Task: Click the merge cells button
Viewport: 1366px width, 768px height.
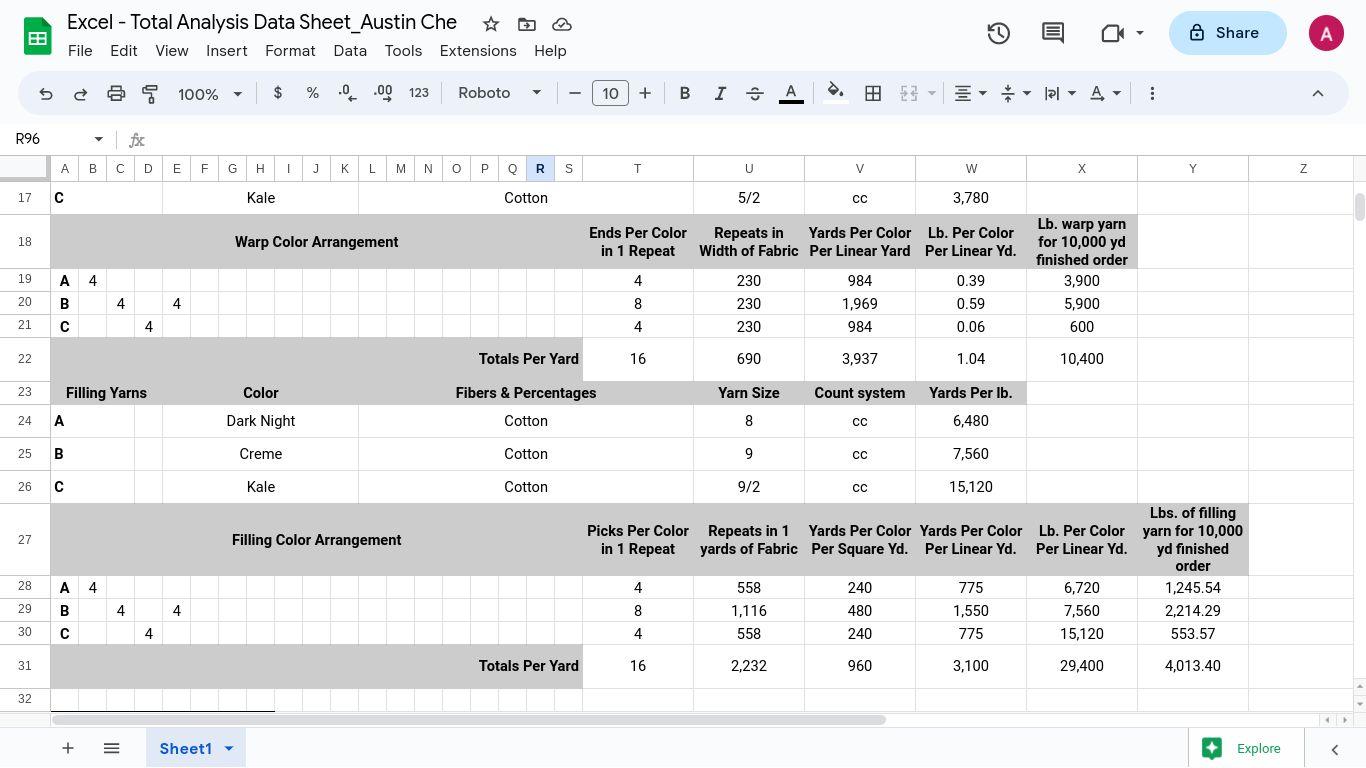Action: tap(909, 93)
